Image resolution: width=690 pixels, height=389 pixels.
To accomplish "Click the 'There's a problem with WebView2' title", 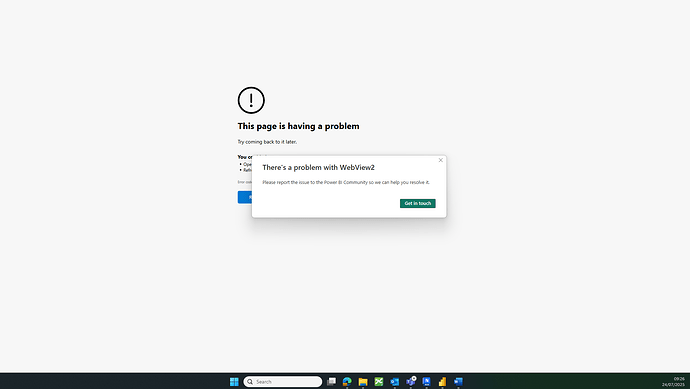I will 319,168.
